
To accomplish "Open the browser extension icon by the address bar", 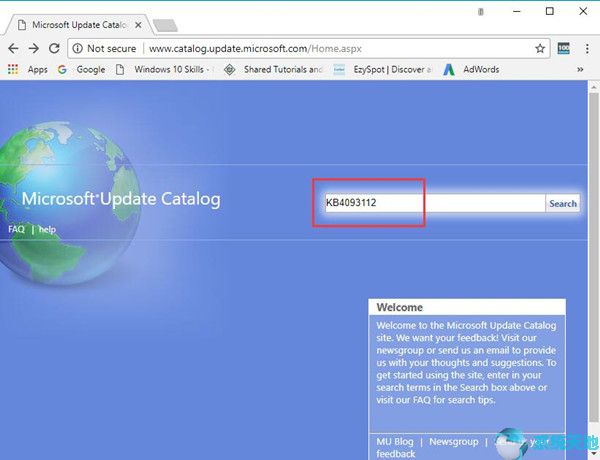I will coord(563,48).
